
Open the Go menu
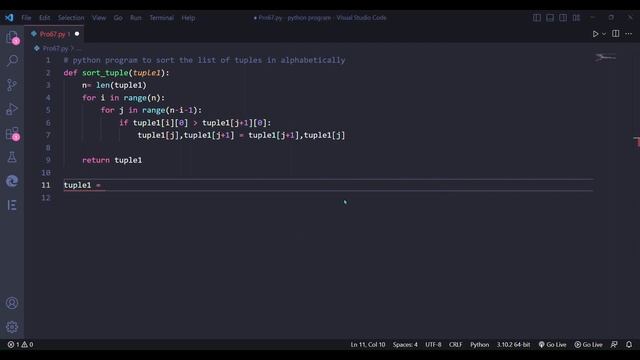tap(118, 18)
